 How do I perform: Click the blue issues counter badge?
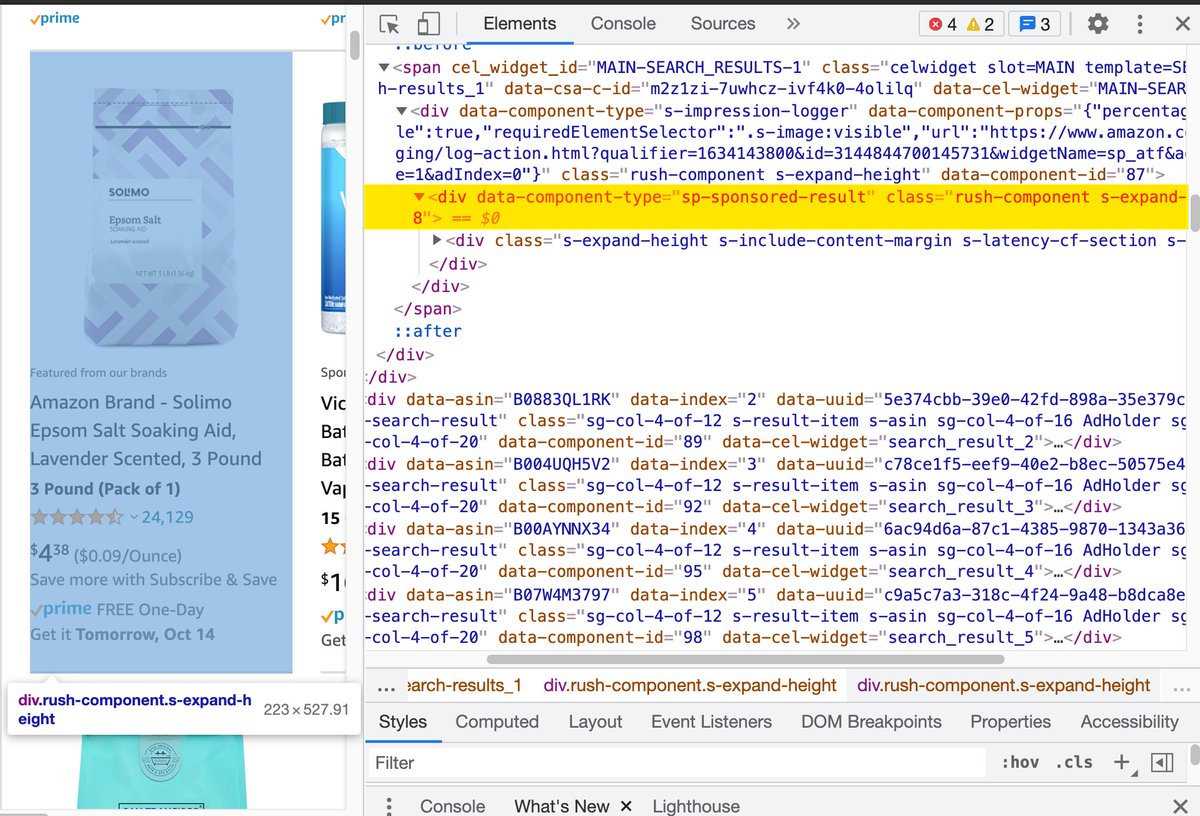click(x=1033, y=24)
